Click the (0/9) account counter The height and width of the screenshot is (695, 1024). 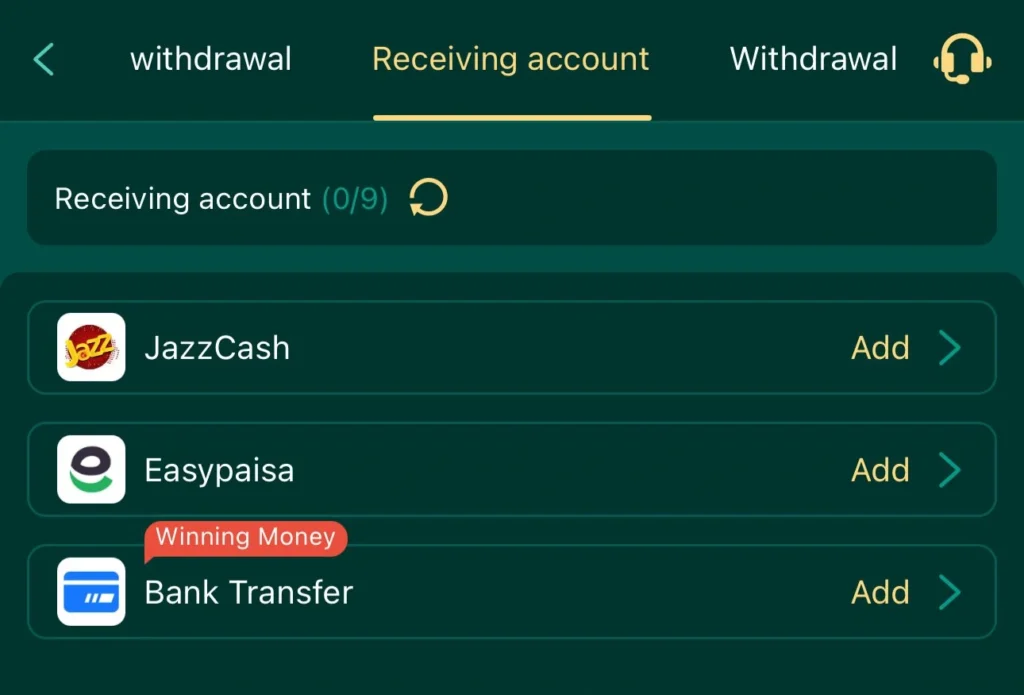click(x=356, y=198)
